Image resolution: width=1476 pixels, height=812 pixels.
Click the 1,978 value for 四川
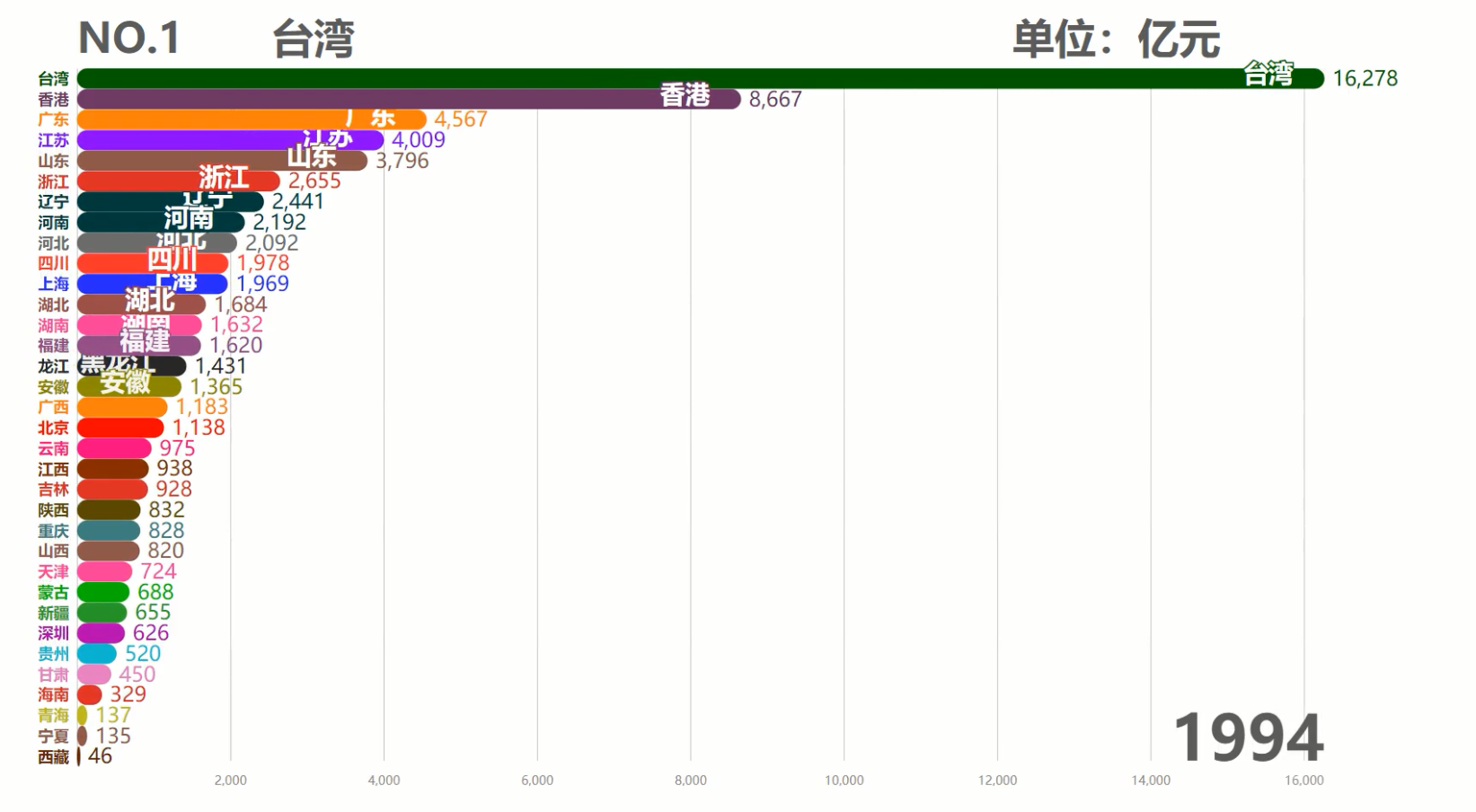(263, 263)
